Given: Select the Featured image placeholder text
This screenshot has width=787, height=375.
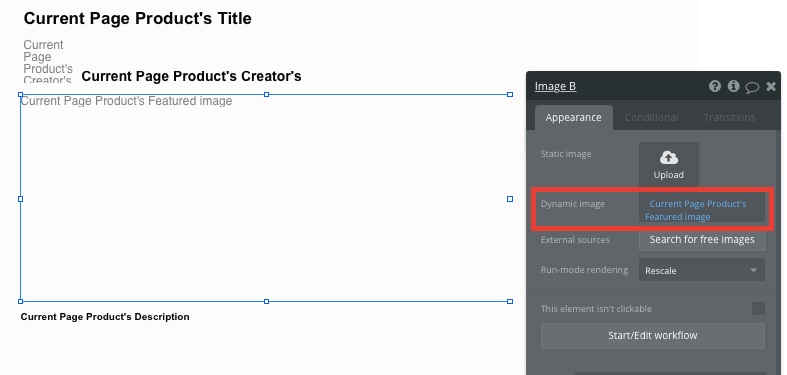Looking at the screenshot, I should [x=126, y=101].
